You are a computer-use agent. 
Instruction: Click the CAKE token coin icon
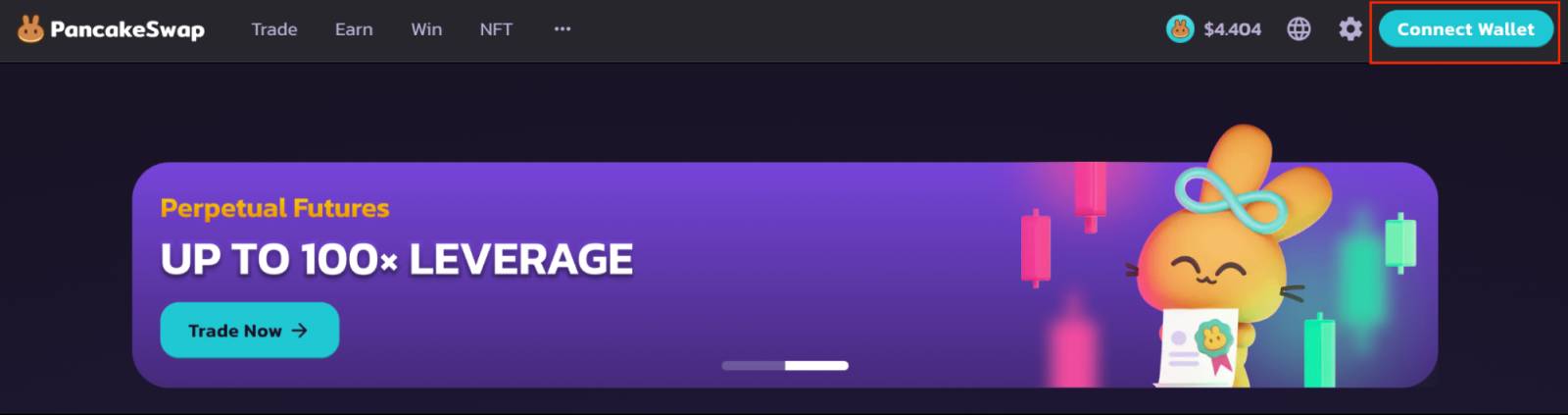[1180, 29]
